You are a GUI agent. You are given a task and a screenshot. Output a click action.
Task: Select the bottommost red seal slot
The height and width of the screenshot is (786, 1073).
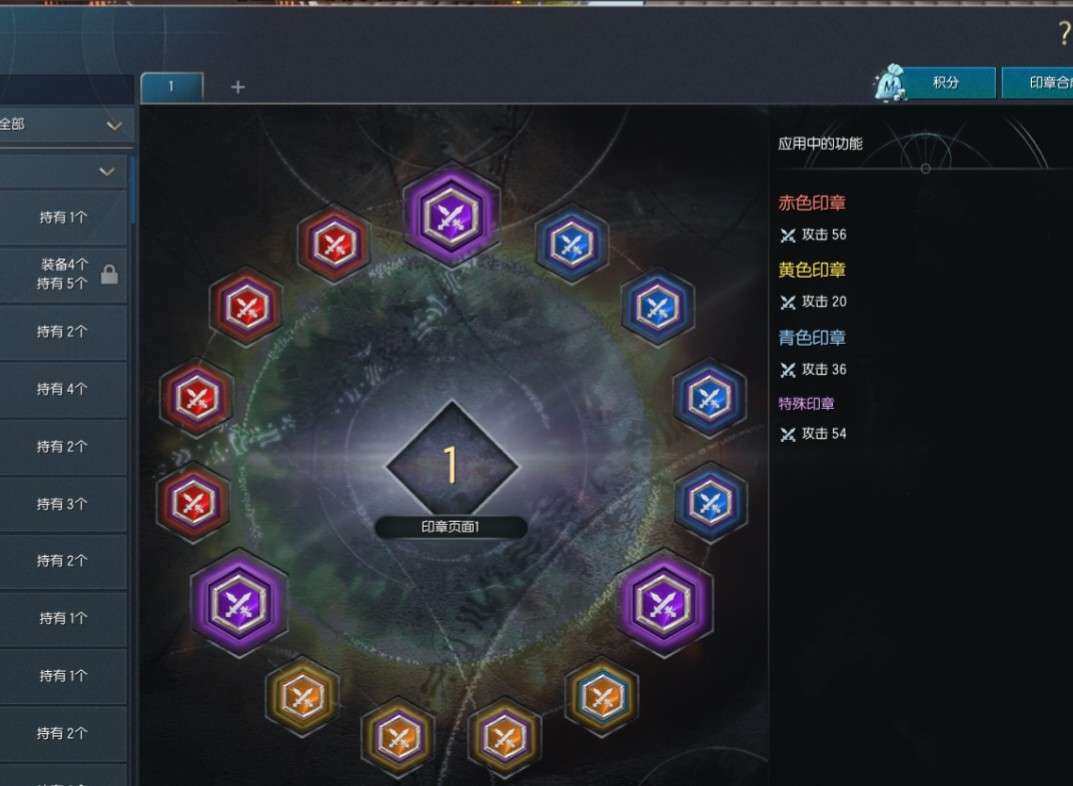(x=194, y=502)
